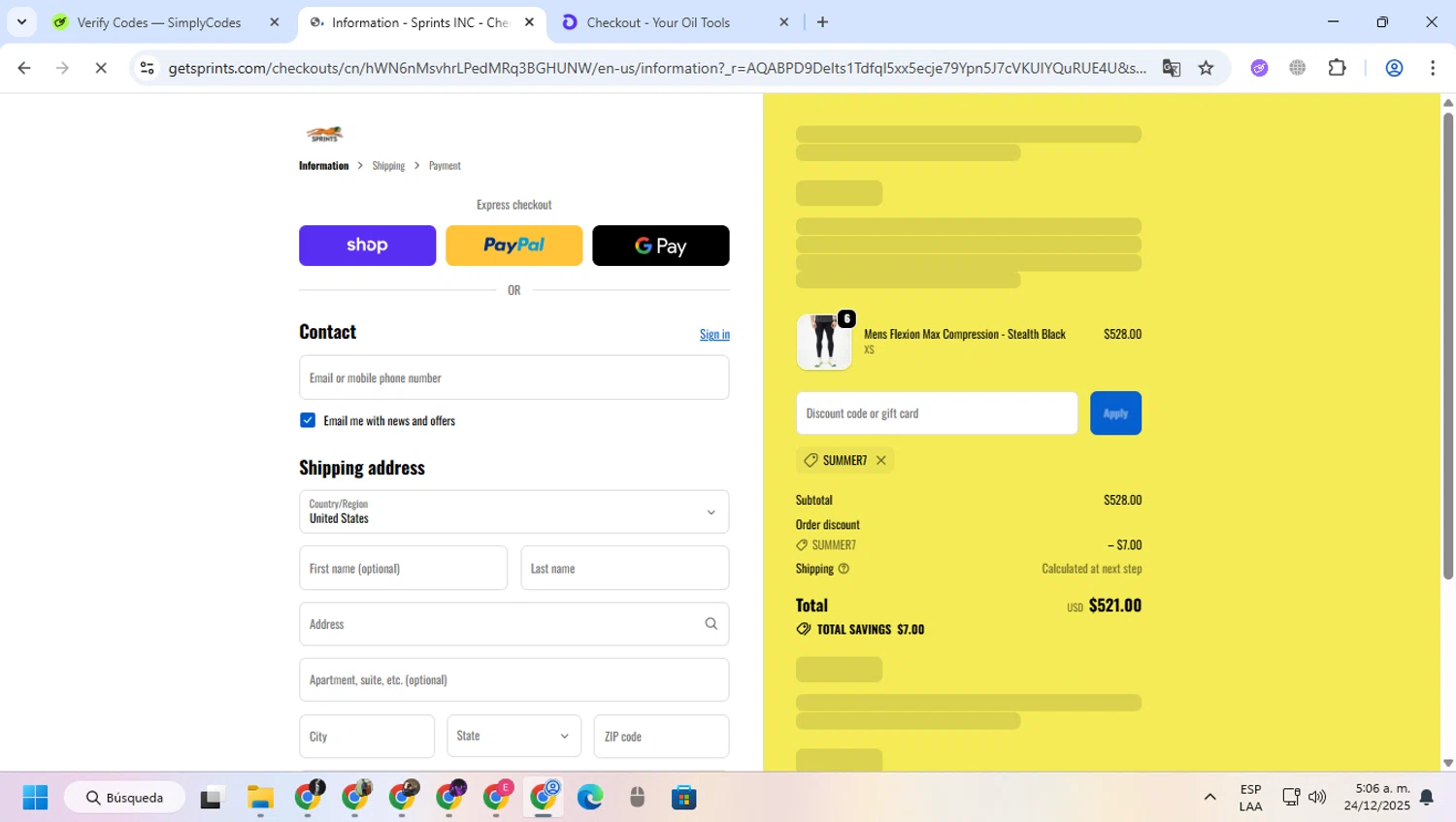
Task: Open the mouse app taskbar icon
Action: pyautogui.click(x=637, y=798)
